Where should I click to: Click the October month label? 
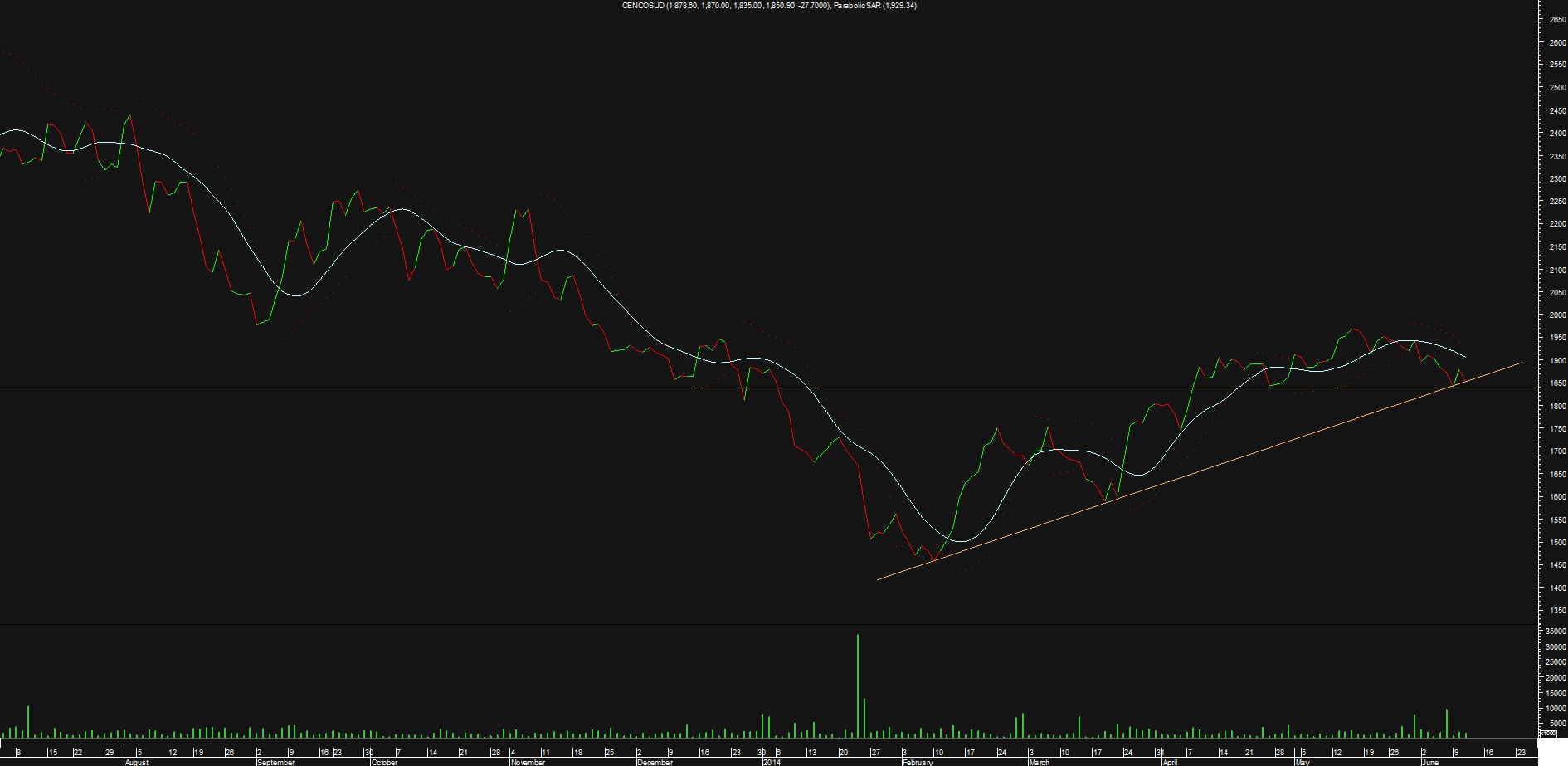[385, 762]
